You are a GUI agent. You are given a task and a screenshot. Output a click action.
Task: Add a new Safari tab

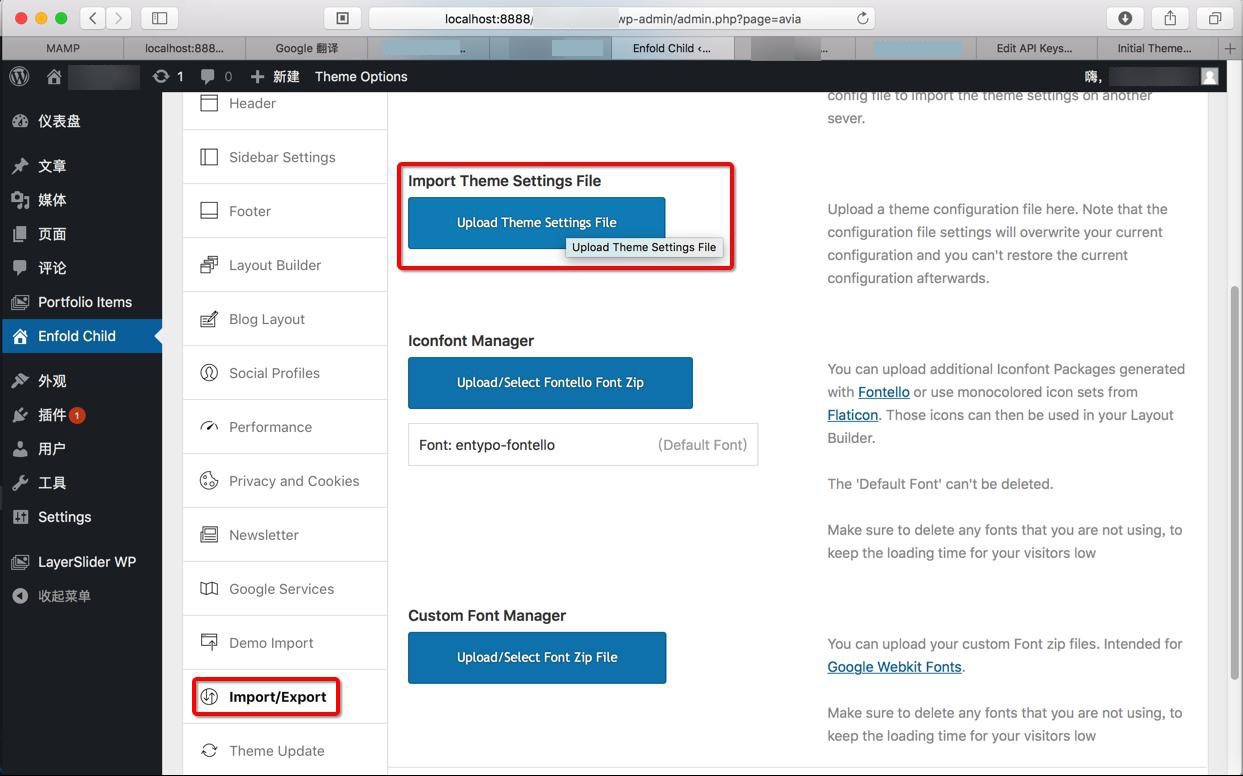(1230, 48)
